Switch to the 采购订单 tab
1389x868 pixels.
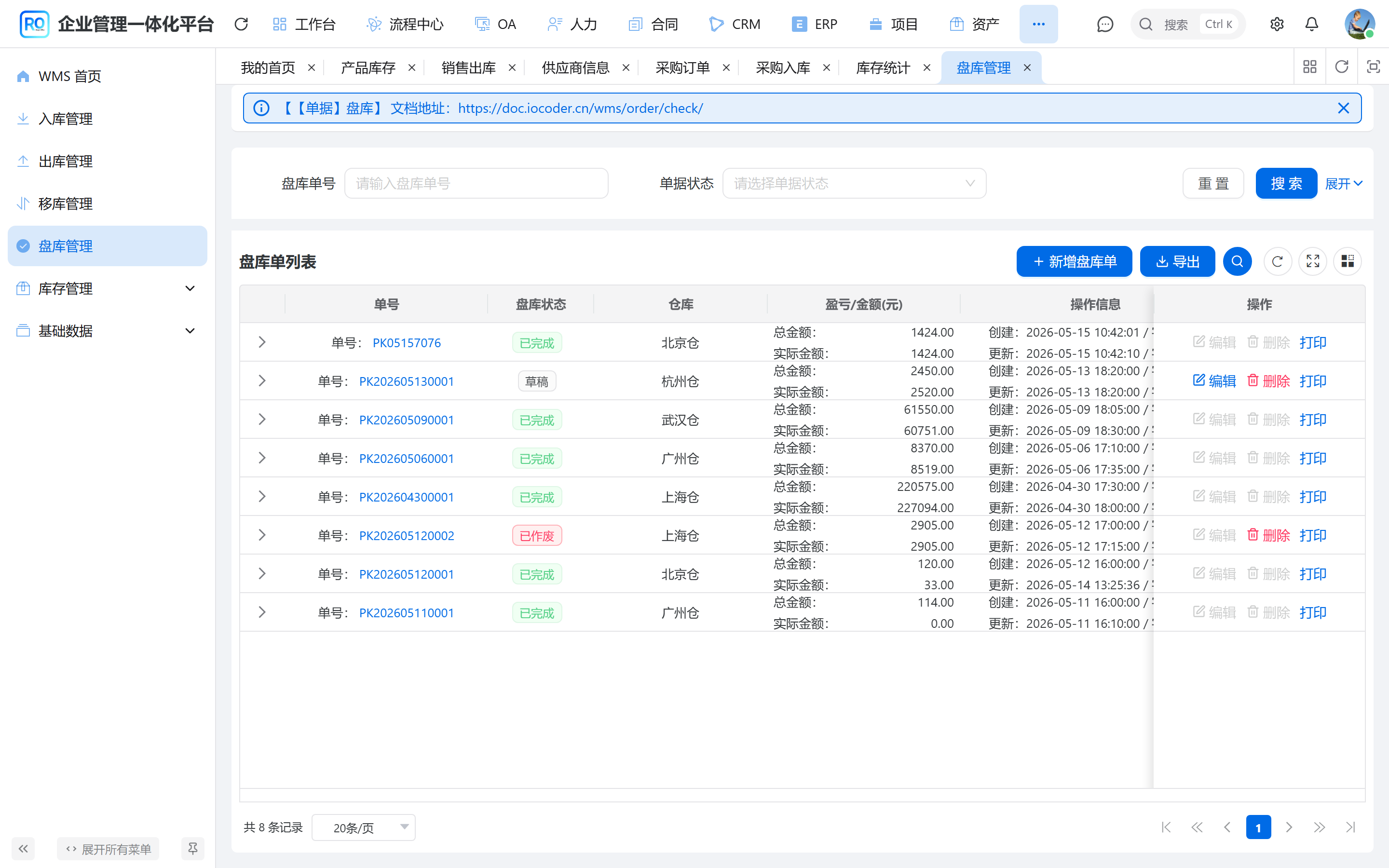(682, 68)
